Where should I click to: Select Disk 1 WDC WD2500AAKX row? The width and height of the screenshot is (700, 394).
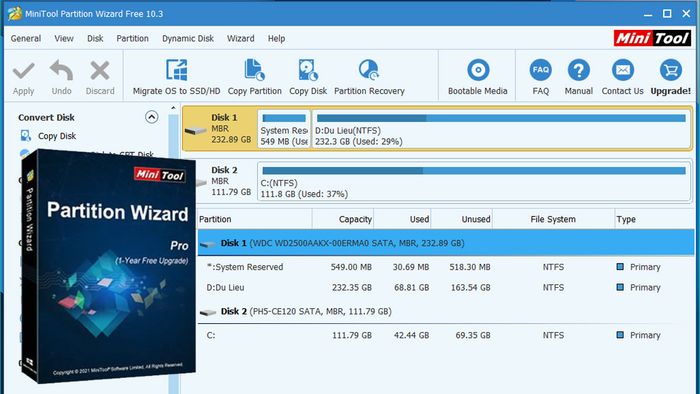446,243
